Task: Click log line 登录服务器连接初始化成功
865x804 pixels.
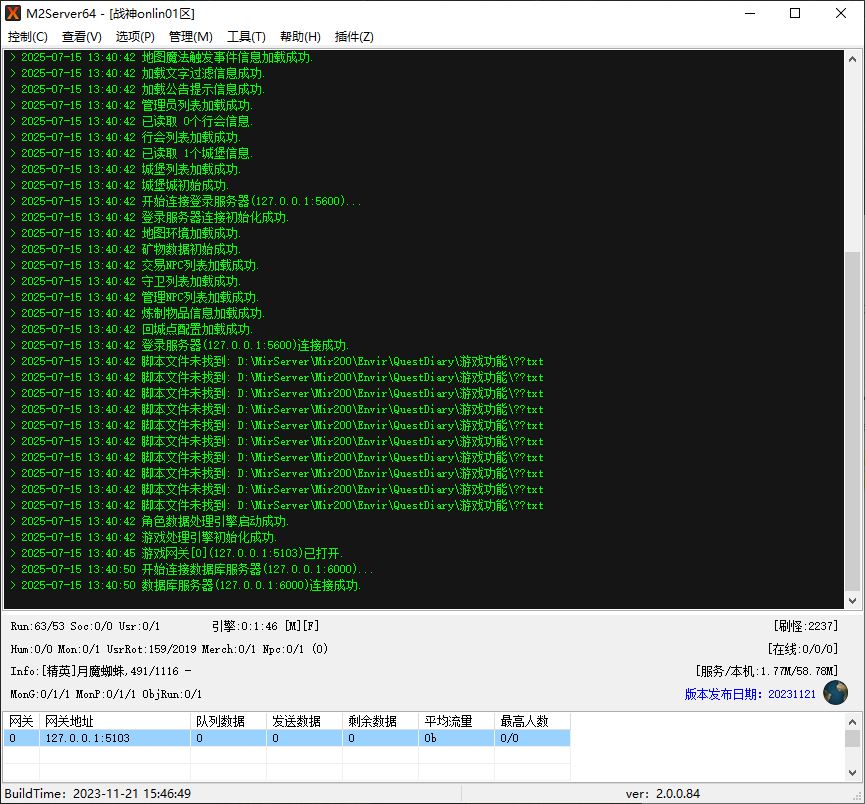Action: 149,217
